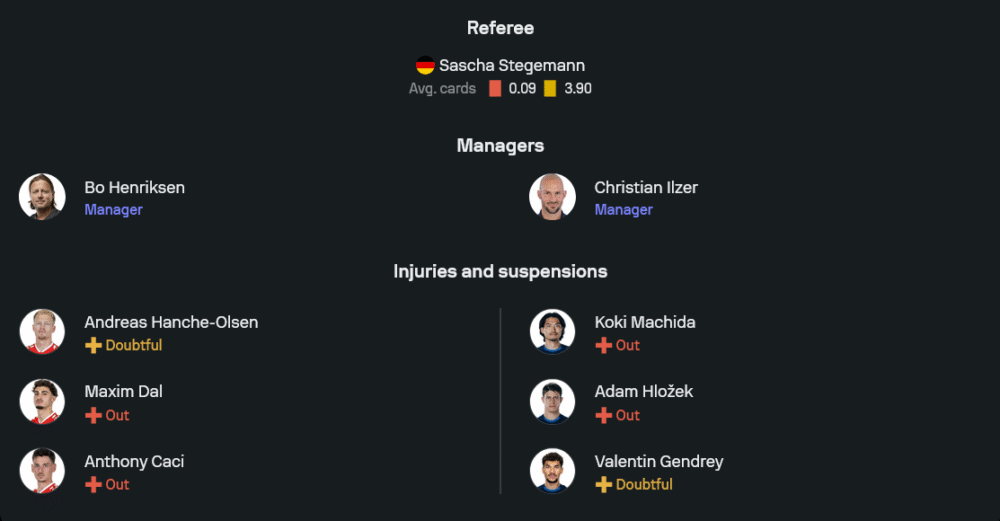Click Andreas Hanche-Olsen's player photo
This screenshot has height=521, width=1000.
42,332
